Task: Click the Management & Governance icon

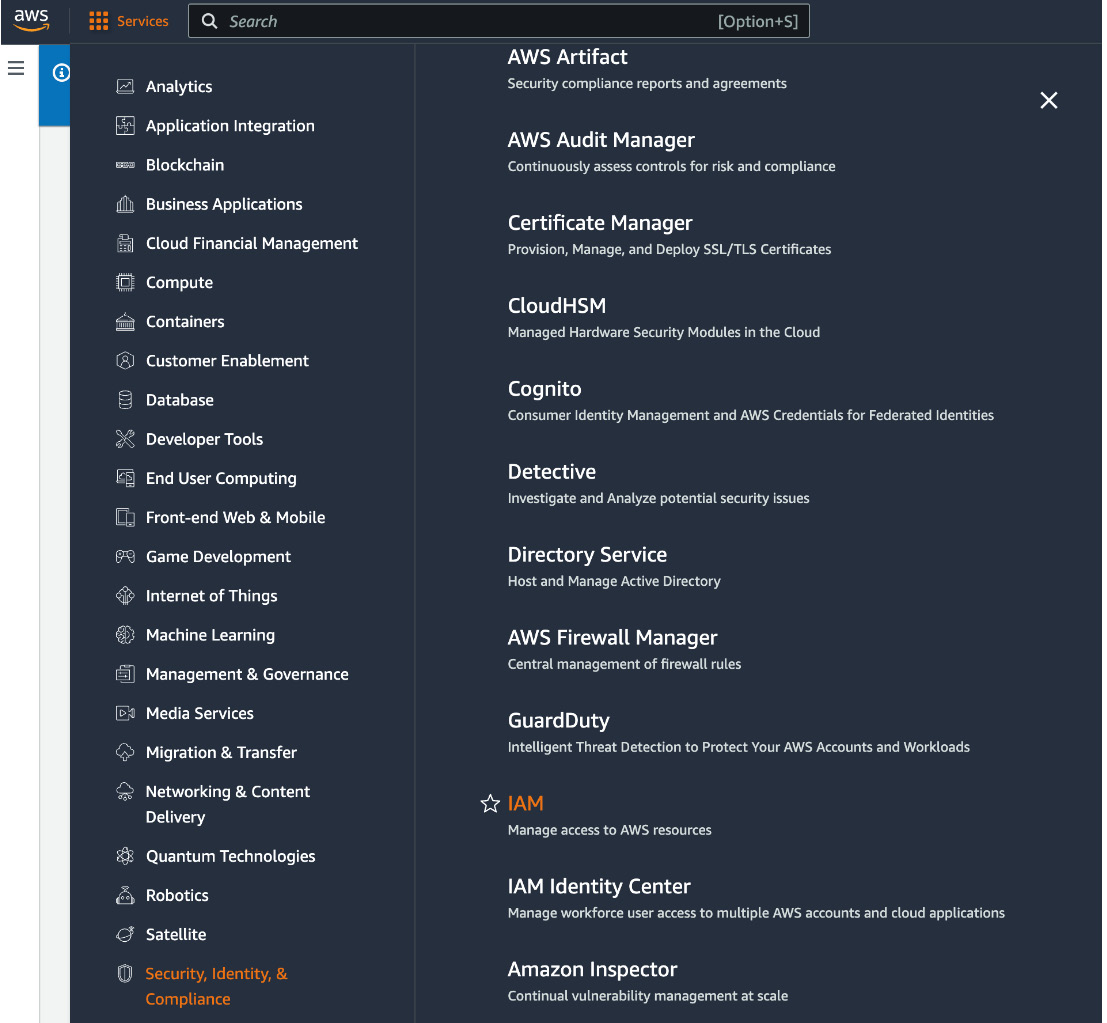Action: [x=125, y=674]
